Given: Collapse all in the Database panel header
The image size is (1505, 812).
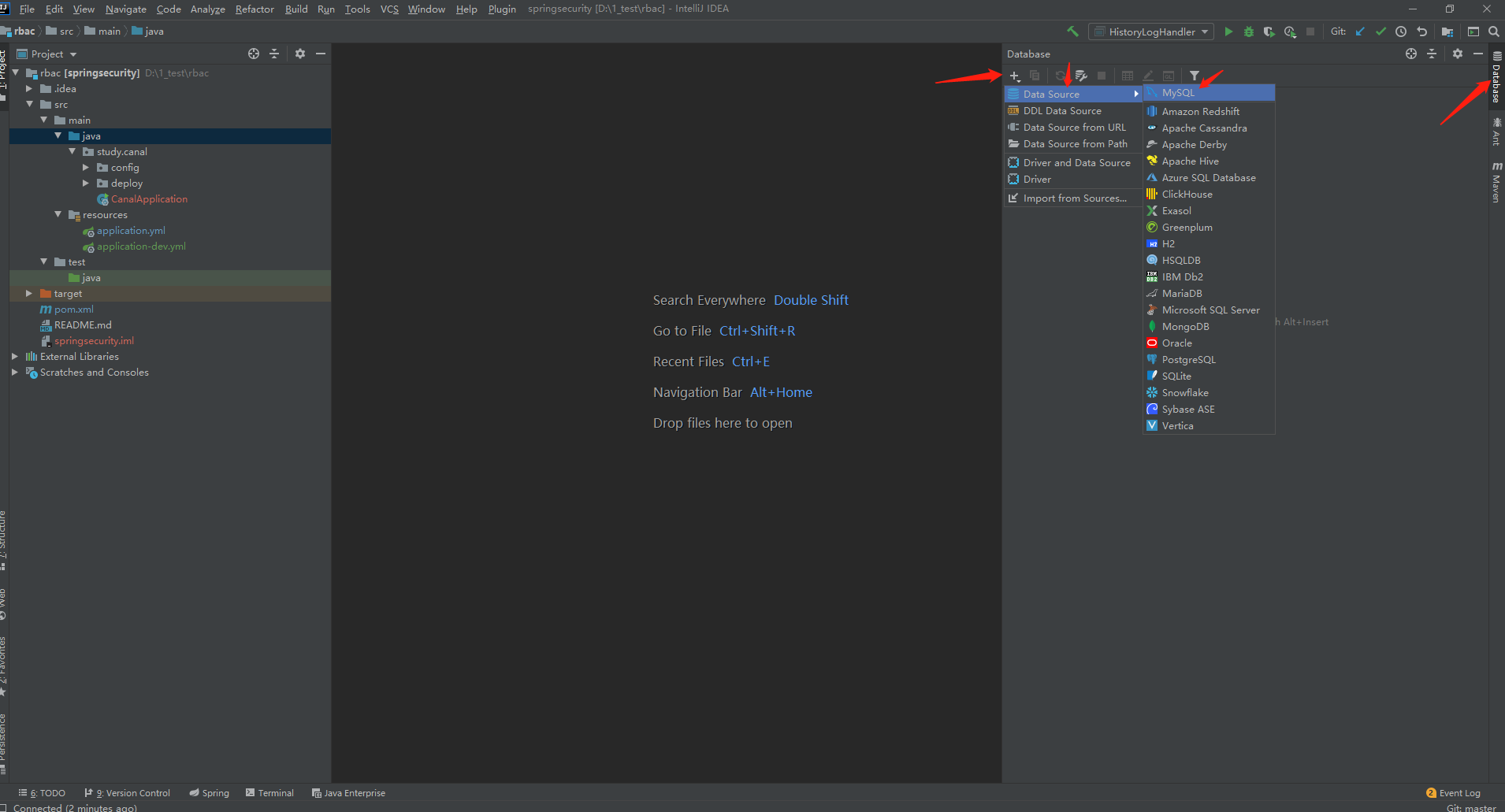Looking at the screenshot, I should pos(1432,54).
